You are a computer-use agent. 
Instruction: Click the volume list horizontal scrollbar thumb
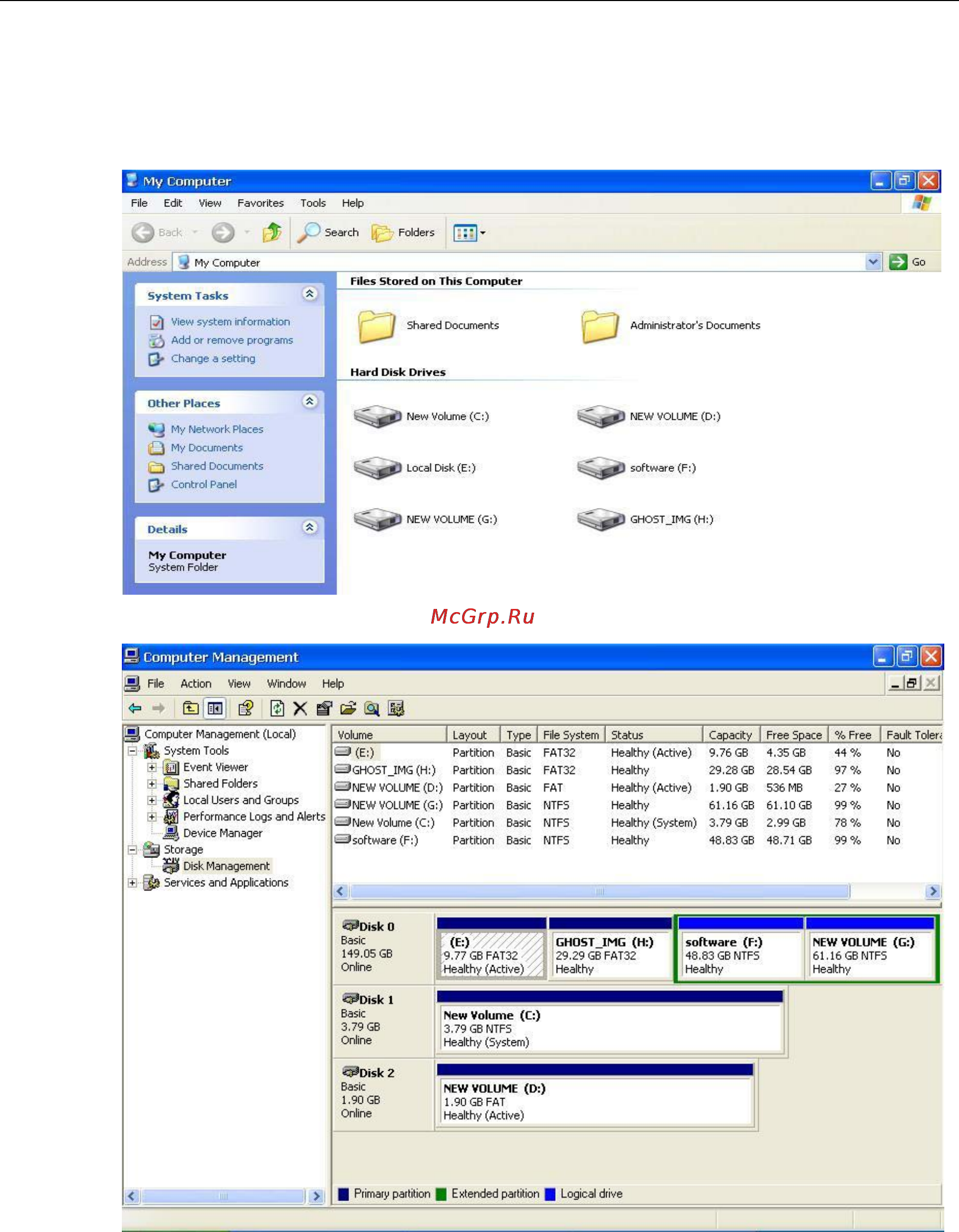coord(600,891)
